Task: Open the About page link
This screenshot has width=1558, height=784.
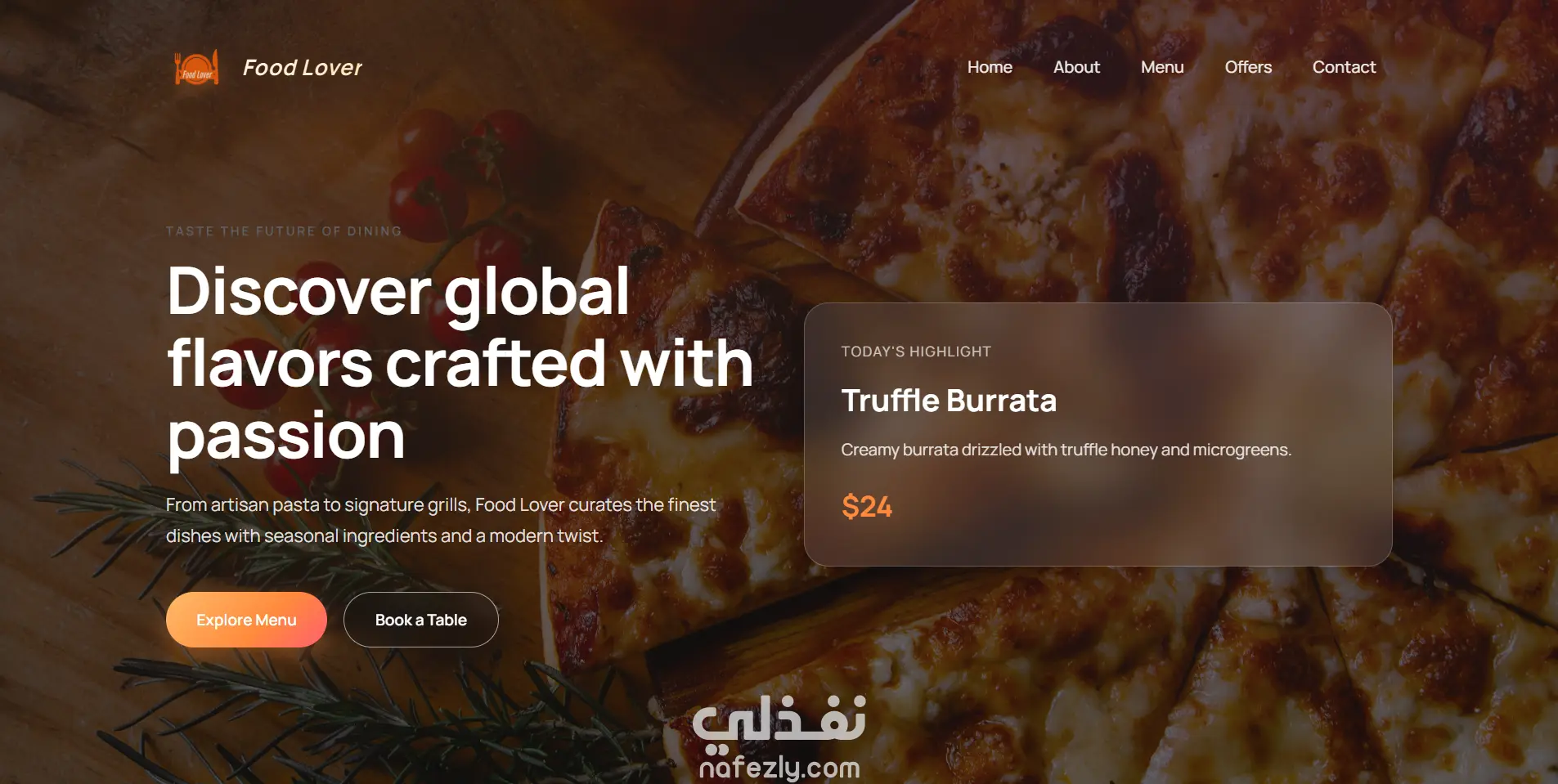Action: click(x=1076, y=67)
